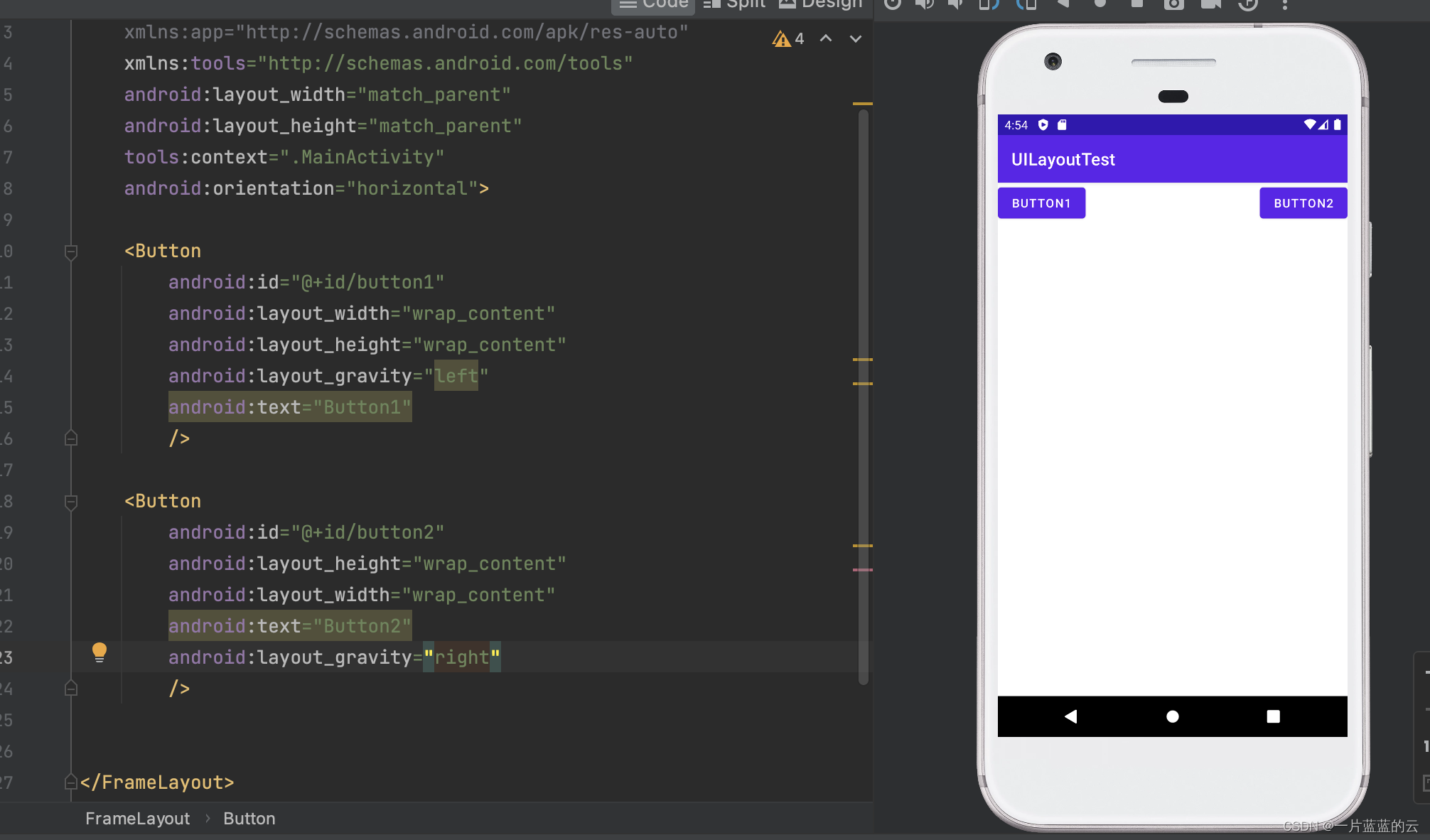Click the emulator power button icon
Image resolution: width=1430 pixels, height=840 pixels.
pos(893,4)
